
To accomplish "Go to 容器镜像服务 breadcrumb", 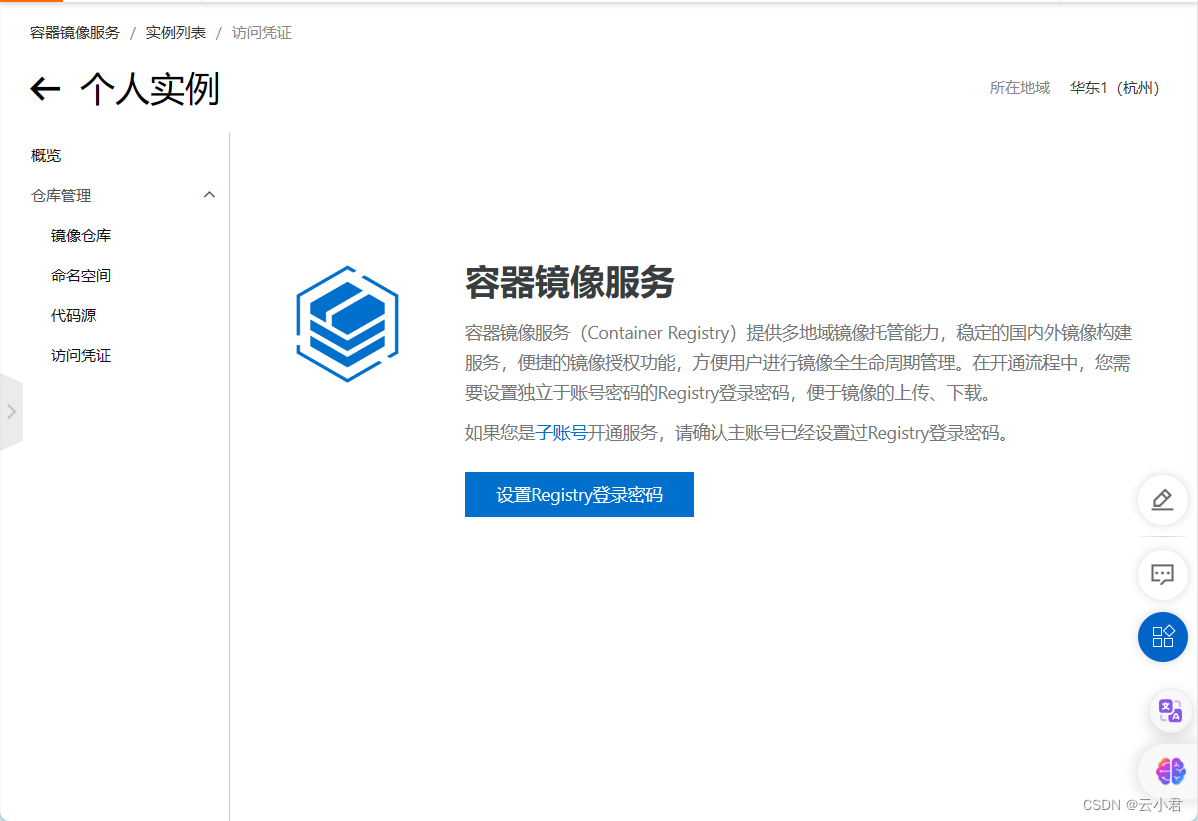I will point(75,33).
